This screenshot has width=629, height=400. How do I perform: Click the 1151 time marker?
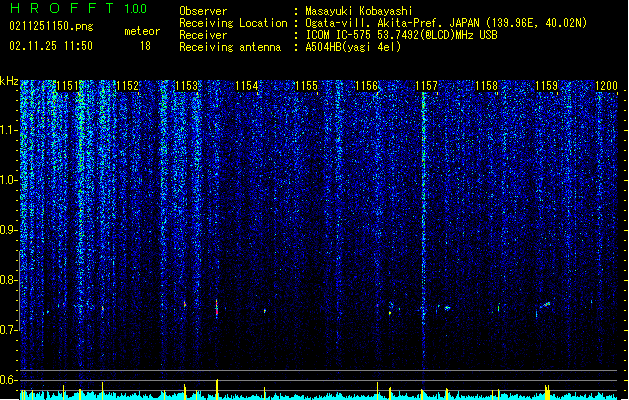tap(68, 86)
